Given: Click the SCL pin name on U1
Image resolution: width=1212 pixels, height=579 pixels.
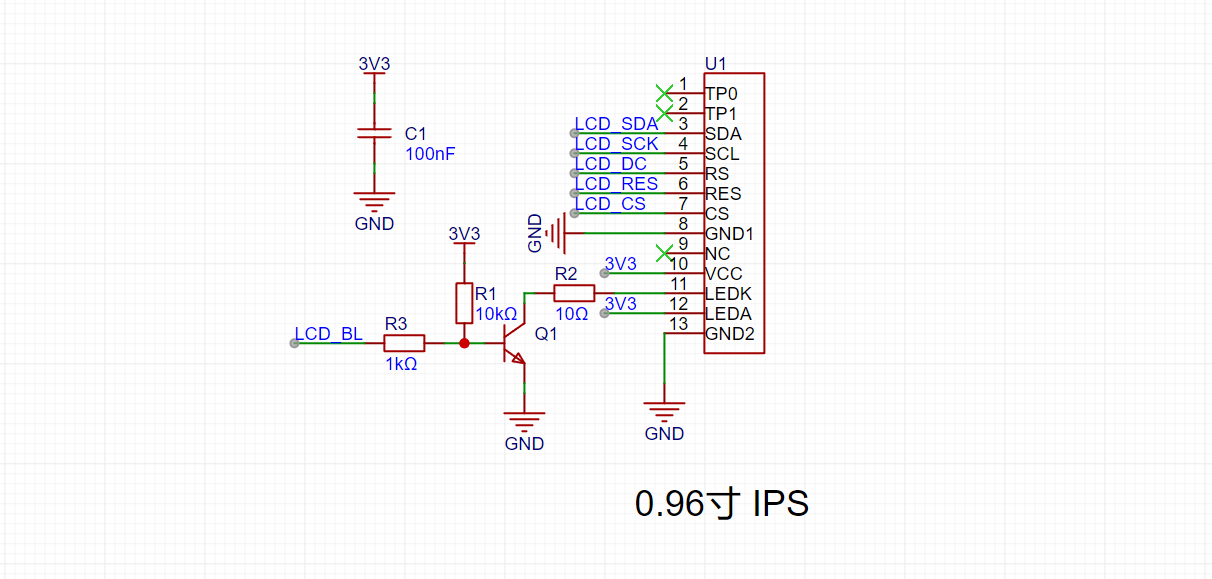Looking at the screenshot, I should click(x=722, y=154).
